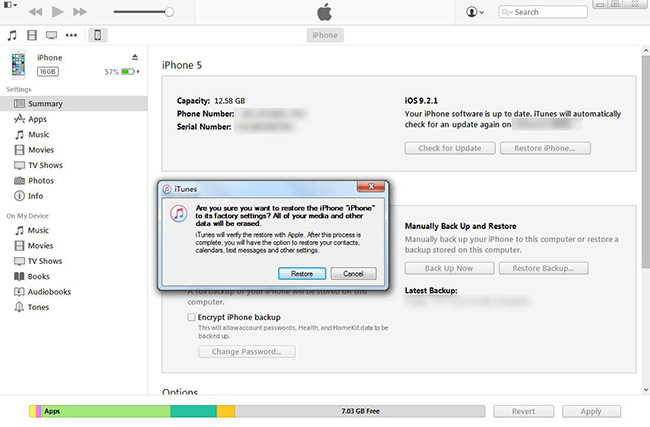Viewport: 650px width, 427px height.
Task: Click the fast forward next button
Action: click(80, 12)
